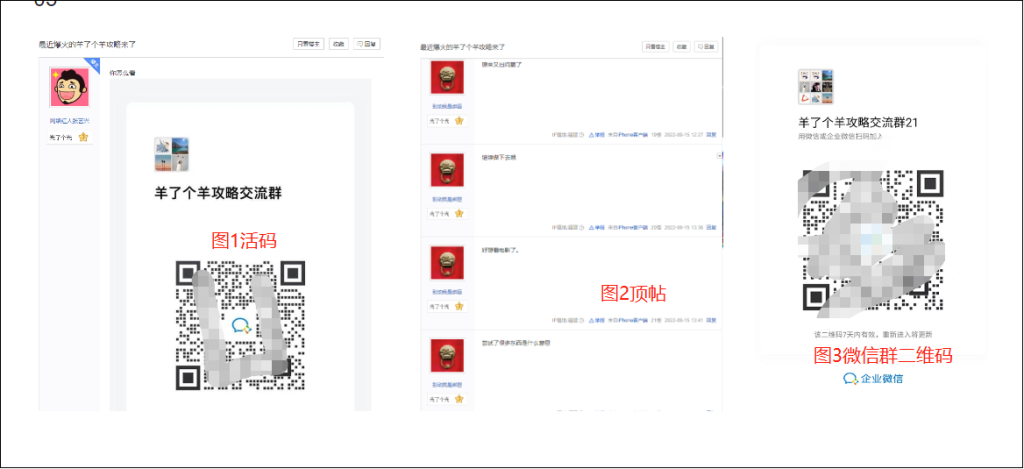
Task: Click 回复 button in the 图2 thread header
Action: (x=706, y=47)
